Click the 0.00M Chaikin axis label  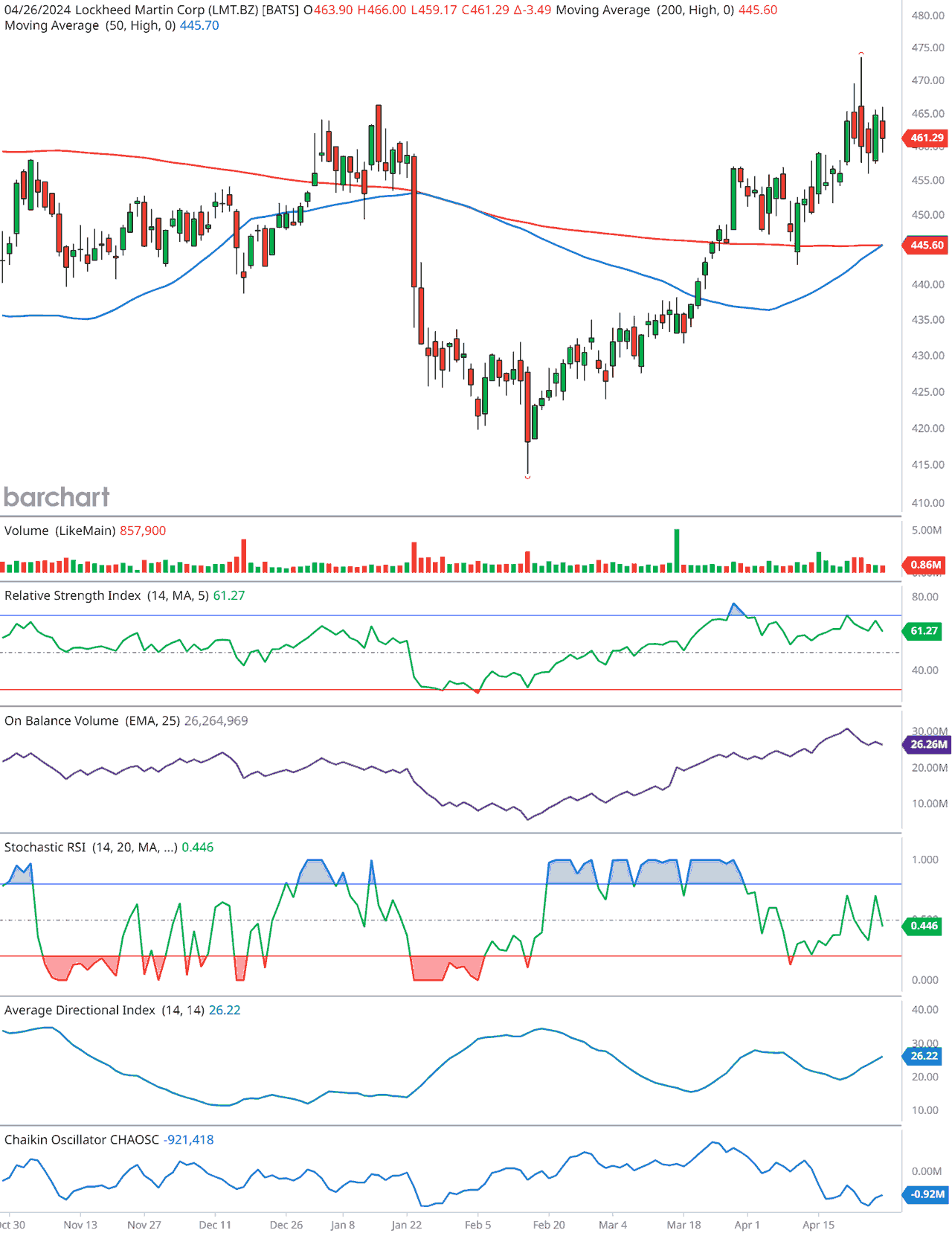coord(927,1171)
